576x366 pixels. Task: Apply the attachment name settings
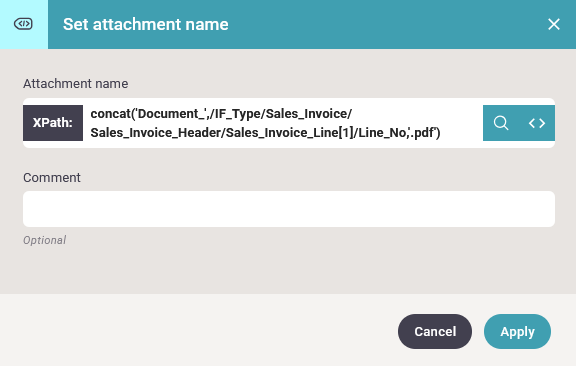point(517,331)
